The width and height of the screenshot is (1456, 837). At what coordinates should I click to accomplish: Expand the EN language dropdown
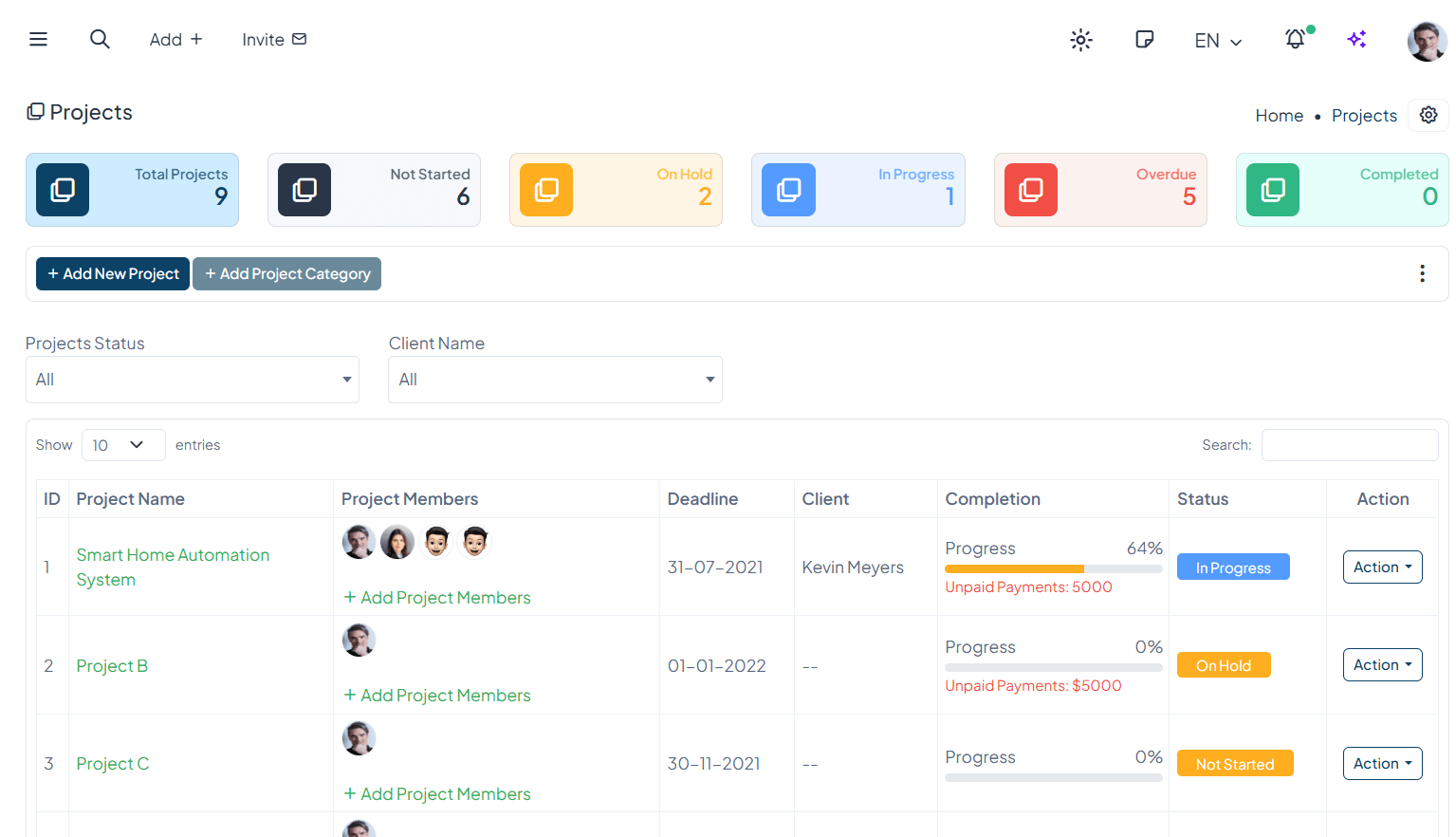(1218, 41)
